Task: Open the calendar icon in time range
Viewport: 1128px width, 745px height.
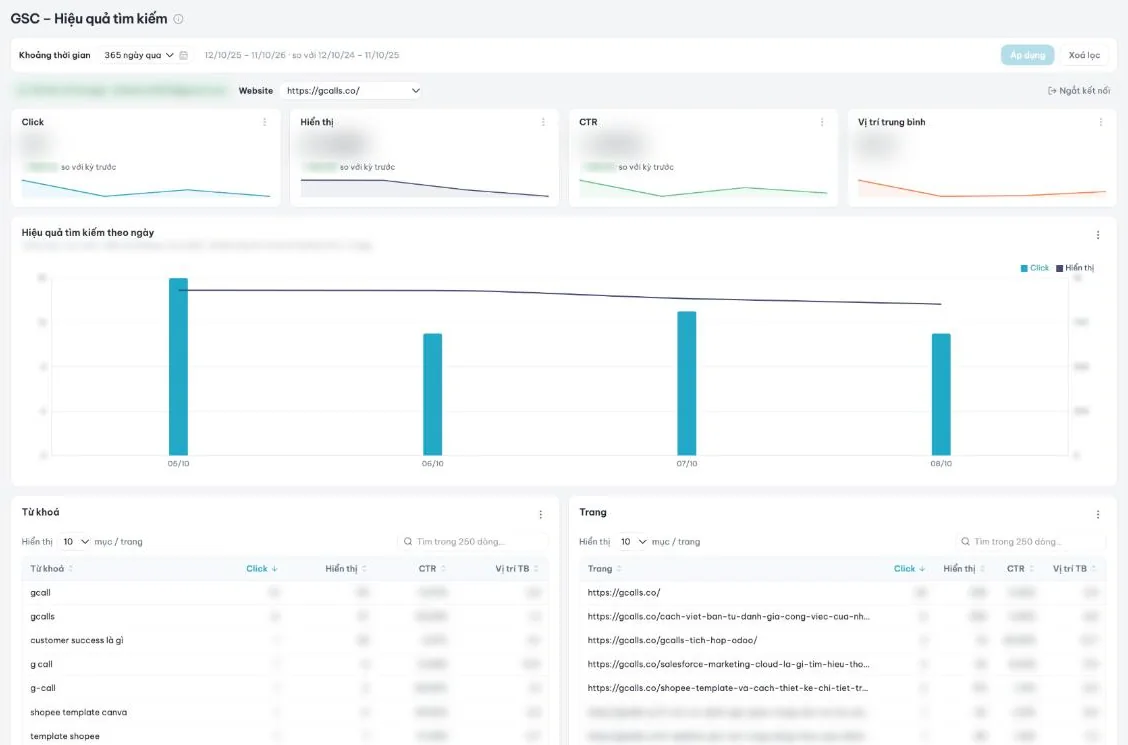Action: 184,55
